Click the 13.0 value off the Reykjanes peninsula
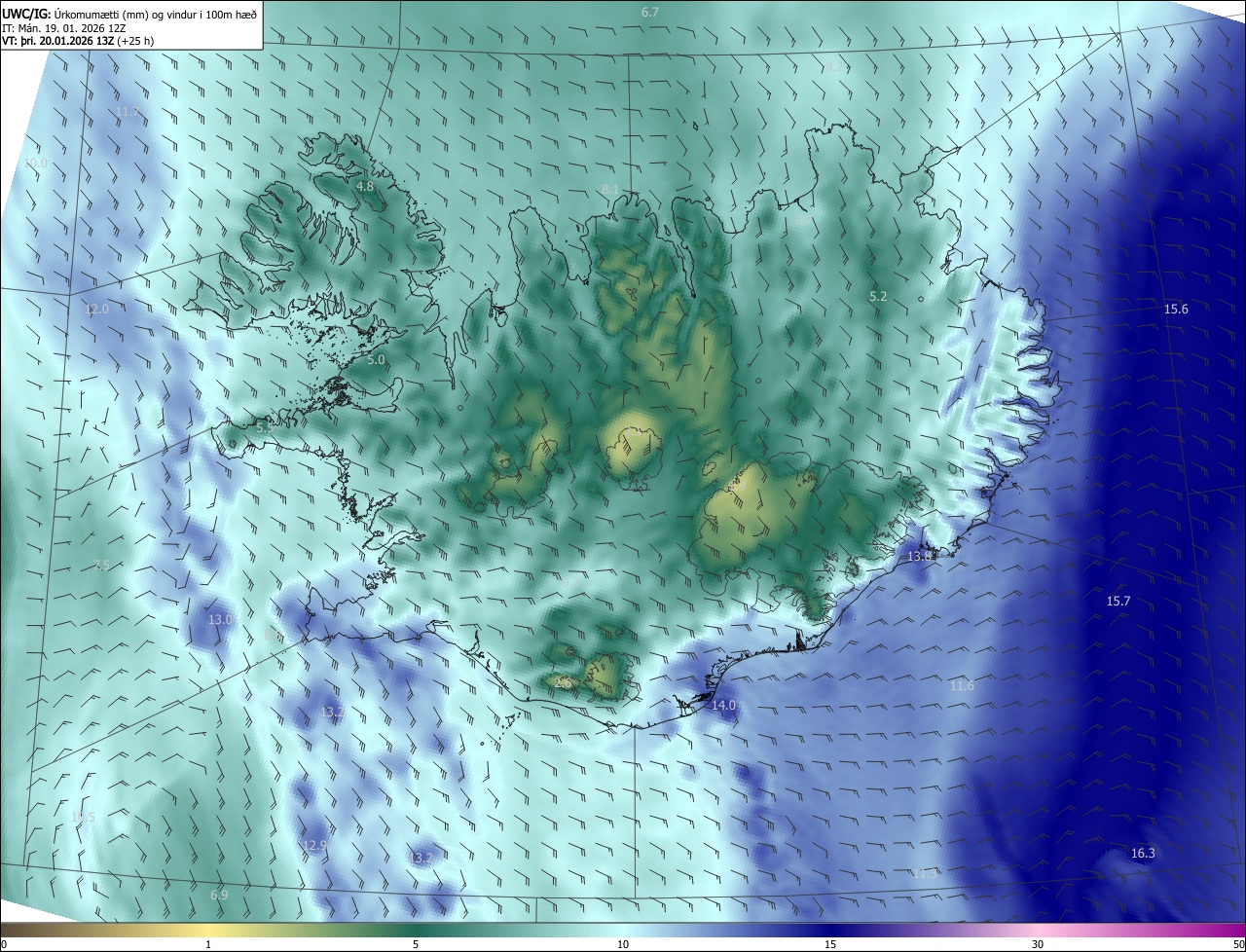 pyautogui.click(x=221, y=620)
